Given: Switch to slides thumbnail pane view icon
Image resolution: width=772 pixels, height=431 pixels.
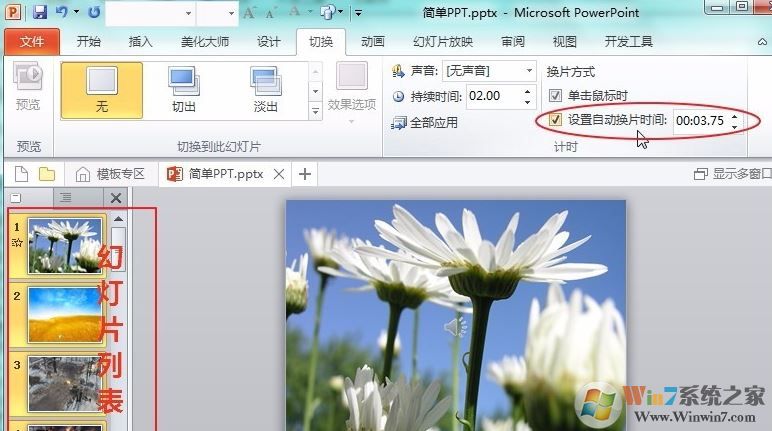Looking at the screenshot, I should click(16, 198).
